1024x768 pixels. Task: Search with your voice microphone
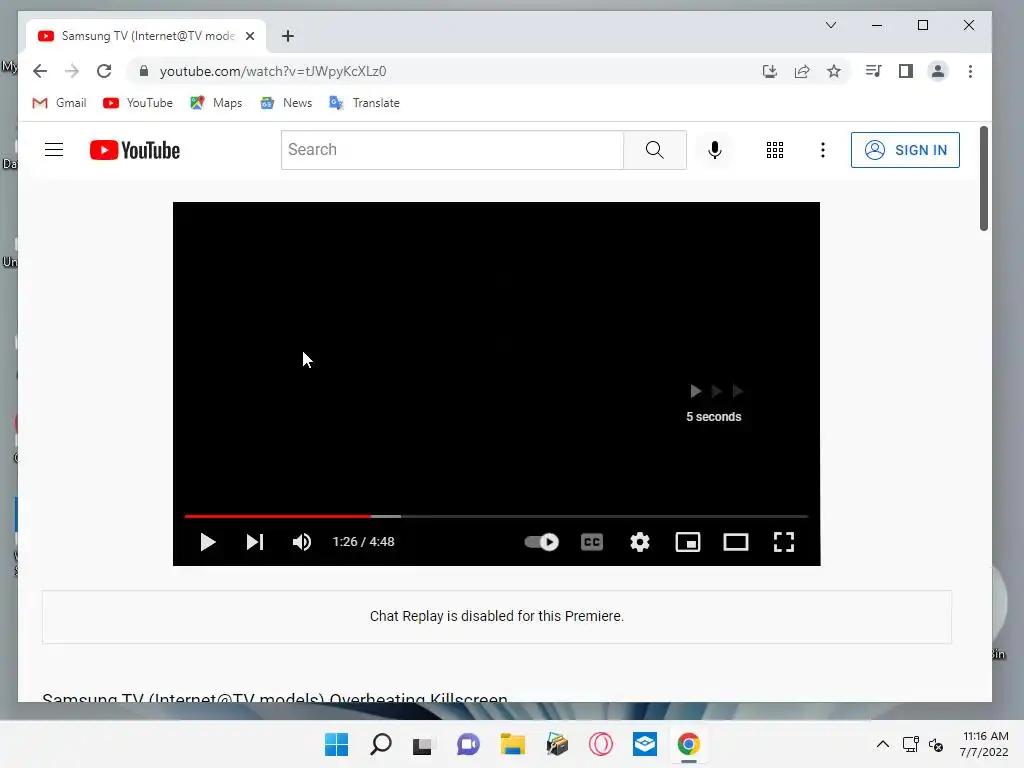pos(715,150)
